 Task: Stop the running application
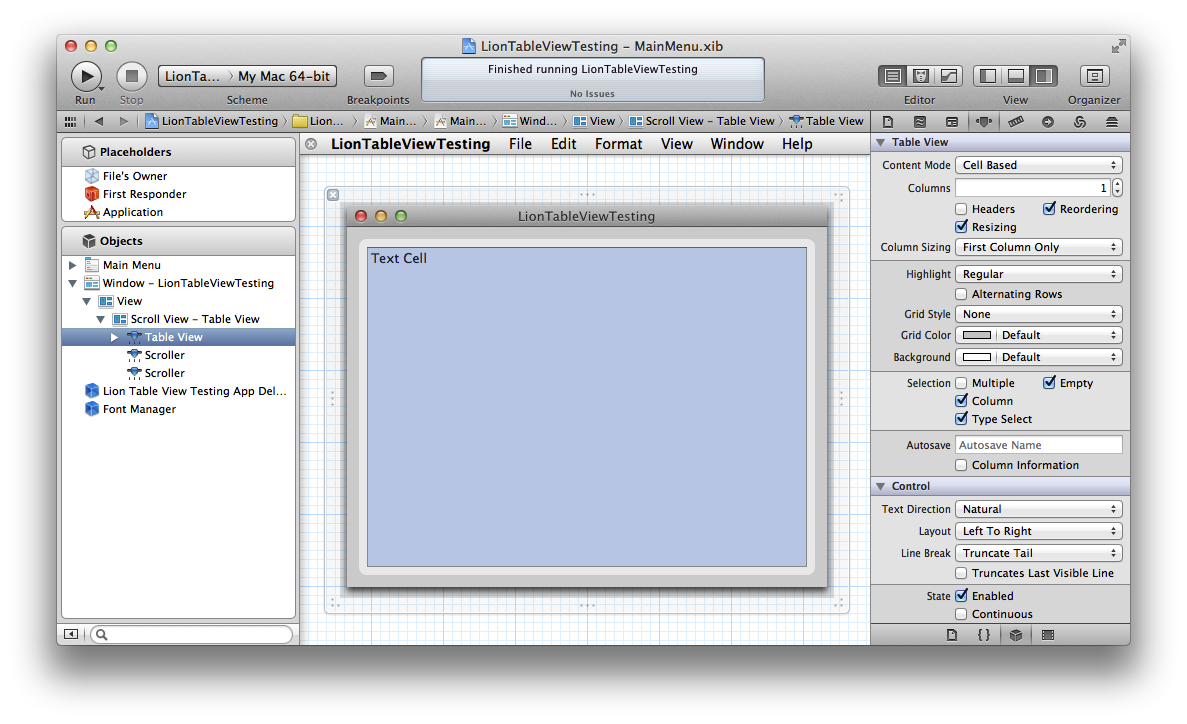pos(132,76)
